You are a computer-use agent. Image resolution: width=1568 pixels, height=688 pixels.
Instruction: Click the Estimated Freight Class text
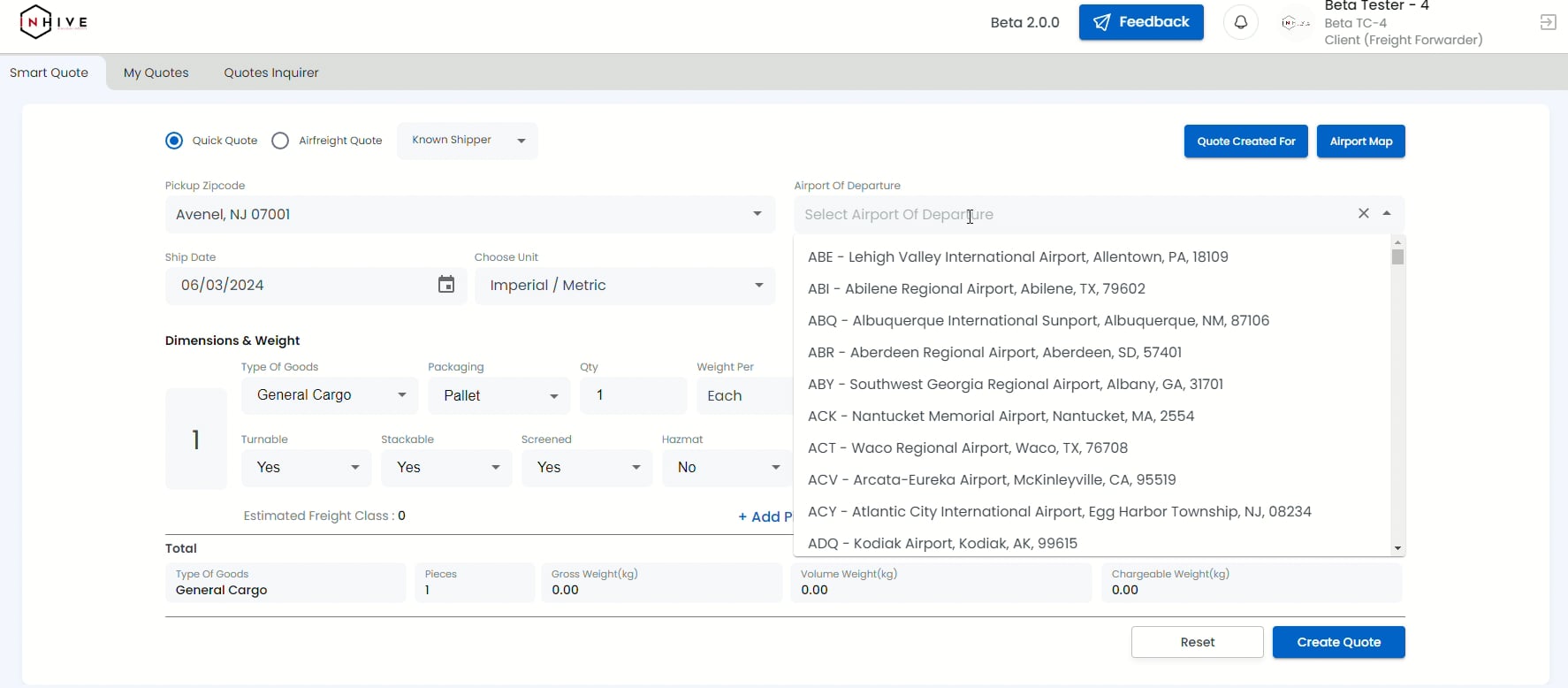(324, 516)
